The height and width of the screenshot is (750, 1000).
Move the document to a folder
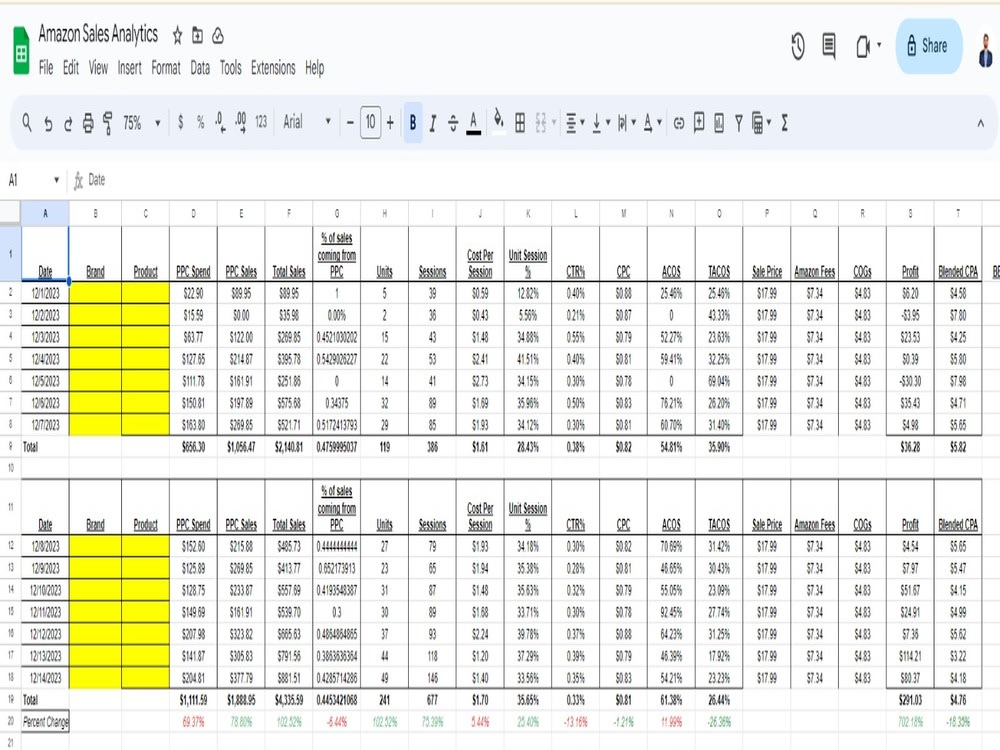pyautogui.click(x=198, y=35)
